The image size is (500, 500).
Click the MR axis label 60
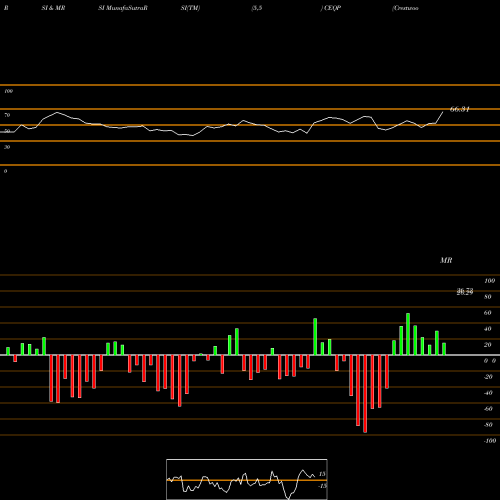(488, 313)
